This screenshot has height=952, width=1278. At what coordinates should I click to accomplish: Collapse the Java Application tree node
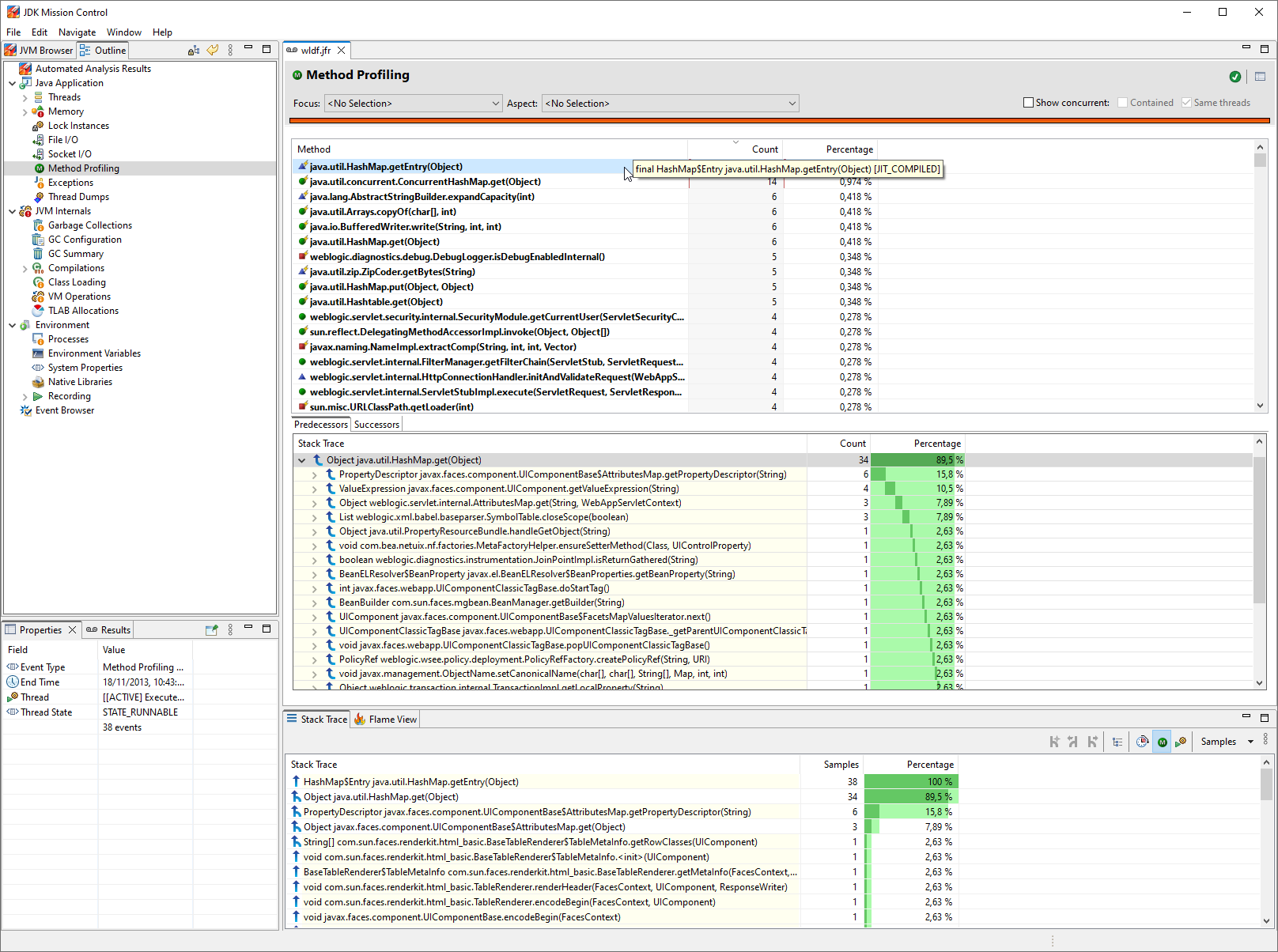pos(13,83)
